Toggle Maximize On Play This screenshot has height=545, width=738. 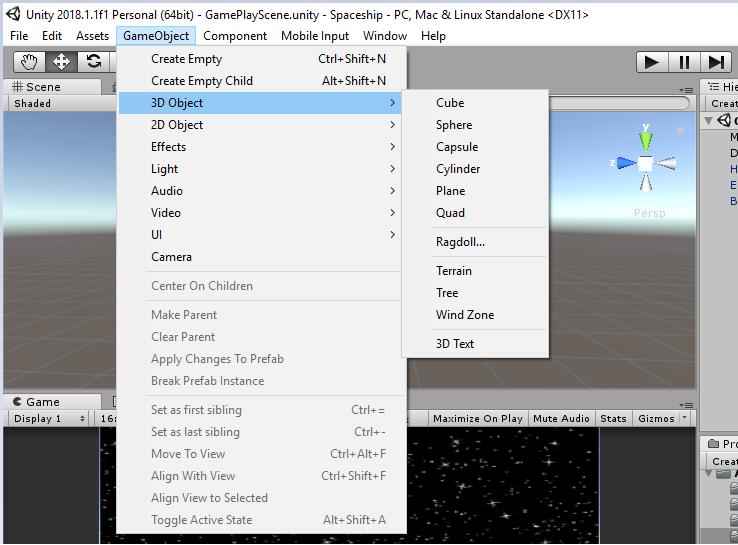click(478, 418)
